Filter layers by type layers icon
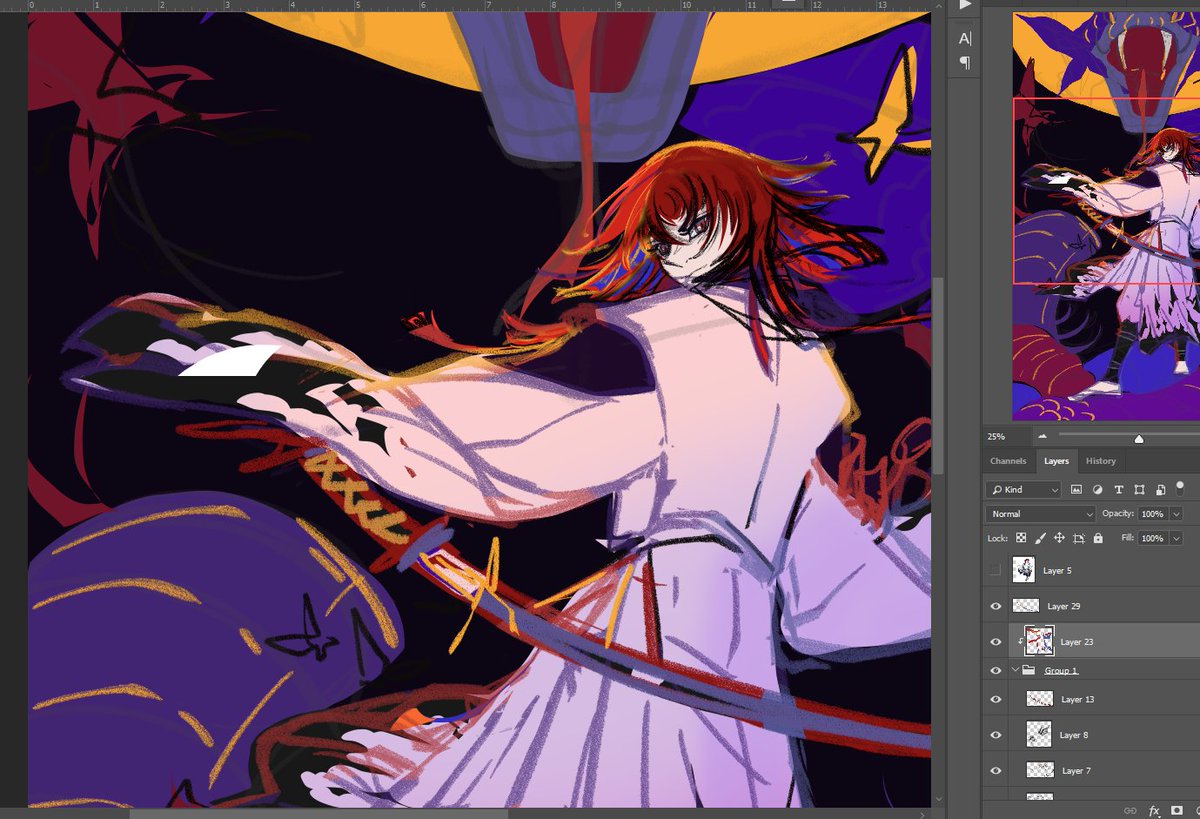Image resolution: width=1200 pixels, height=819 pixels. coord(1118,490)
